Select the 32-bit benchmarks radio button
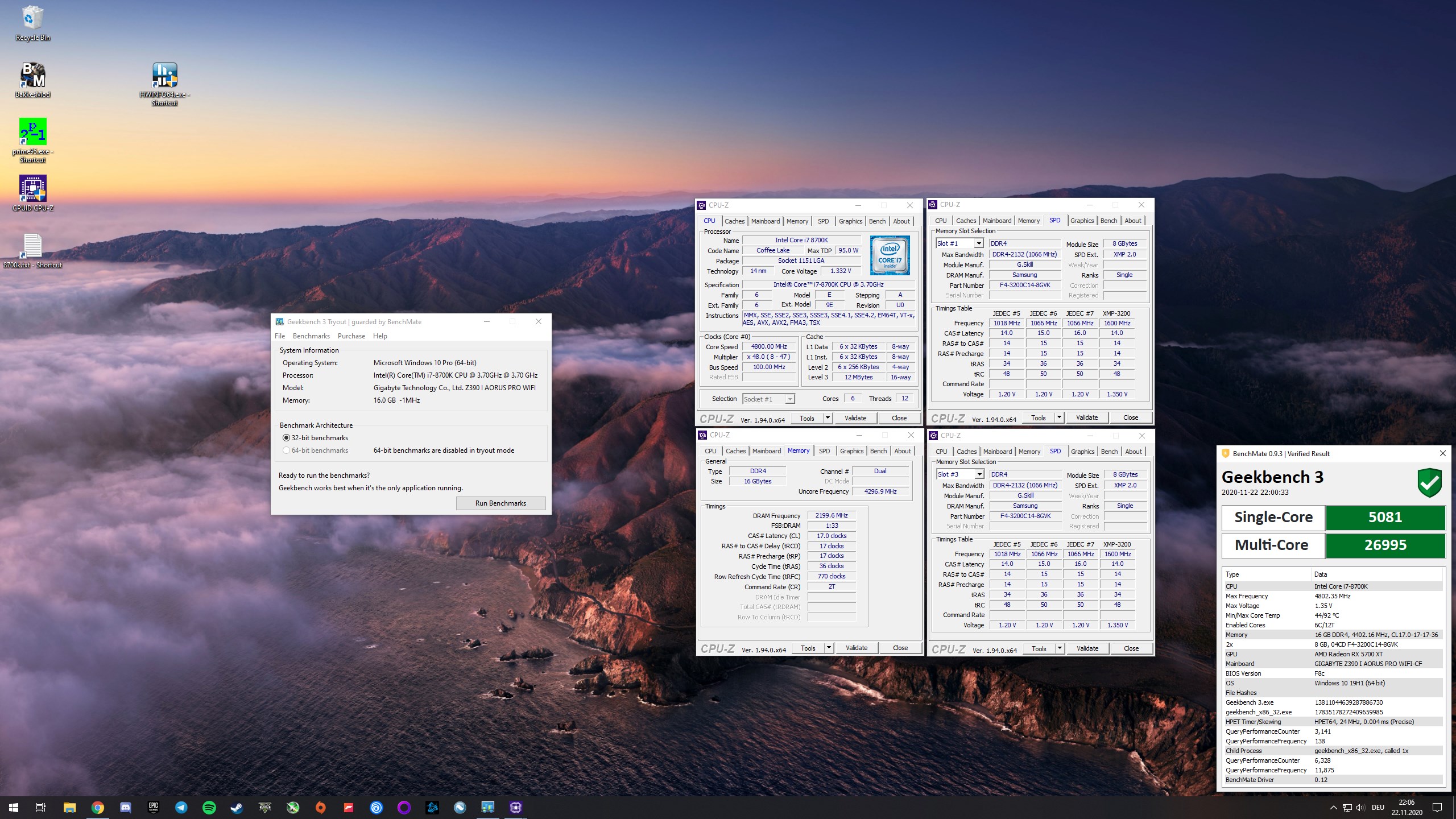 287,438
